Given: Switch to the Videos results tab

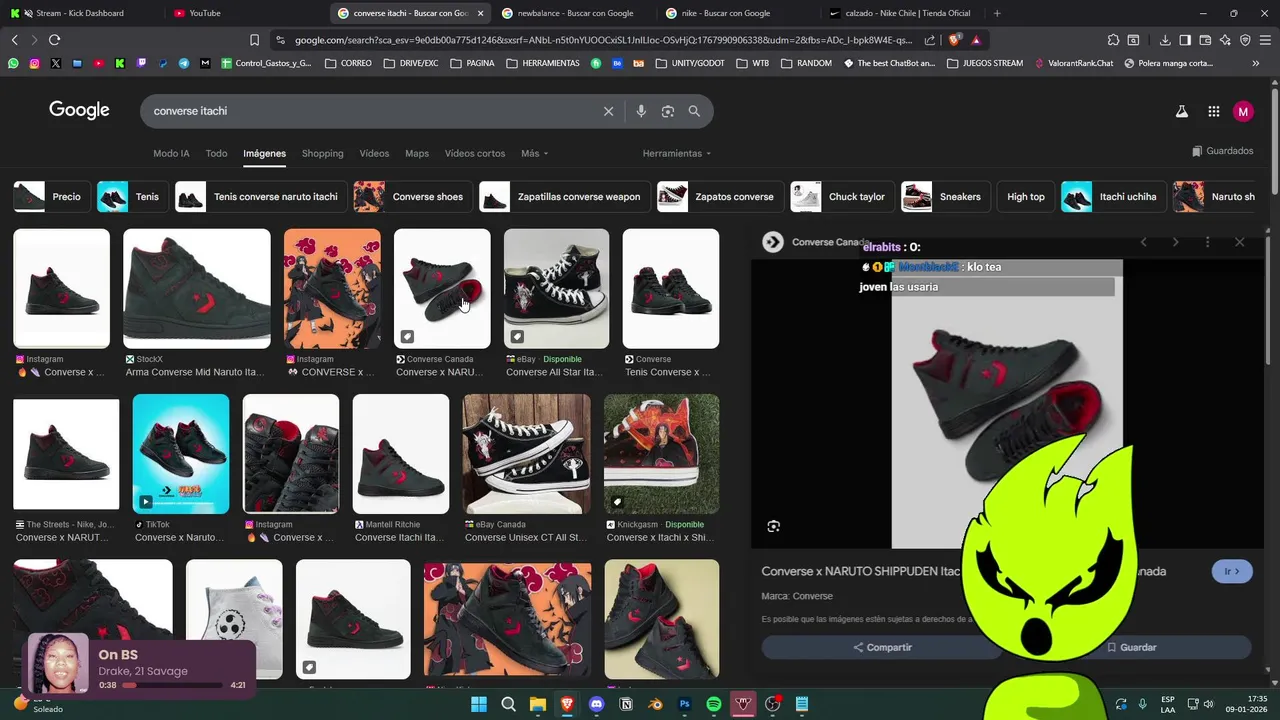Looking at the screenshot, I should pyautogui.click(x=374, y=153).
